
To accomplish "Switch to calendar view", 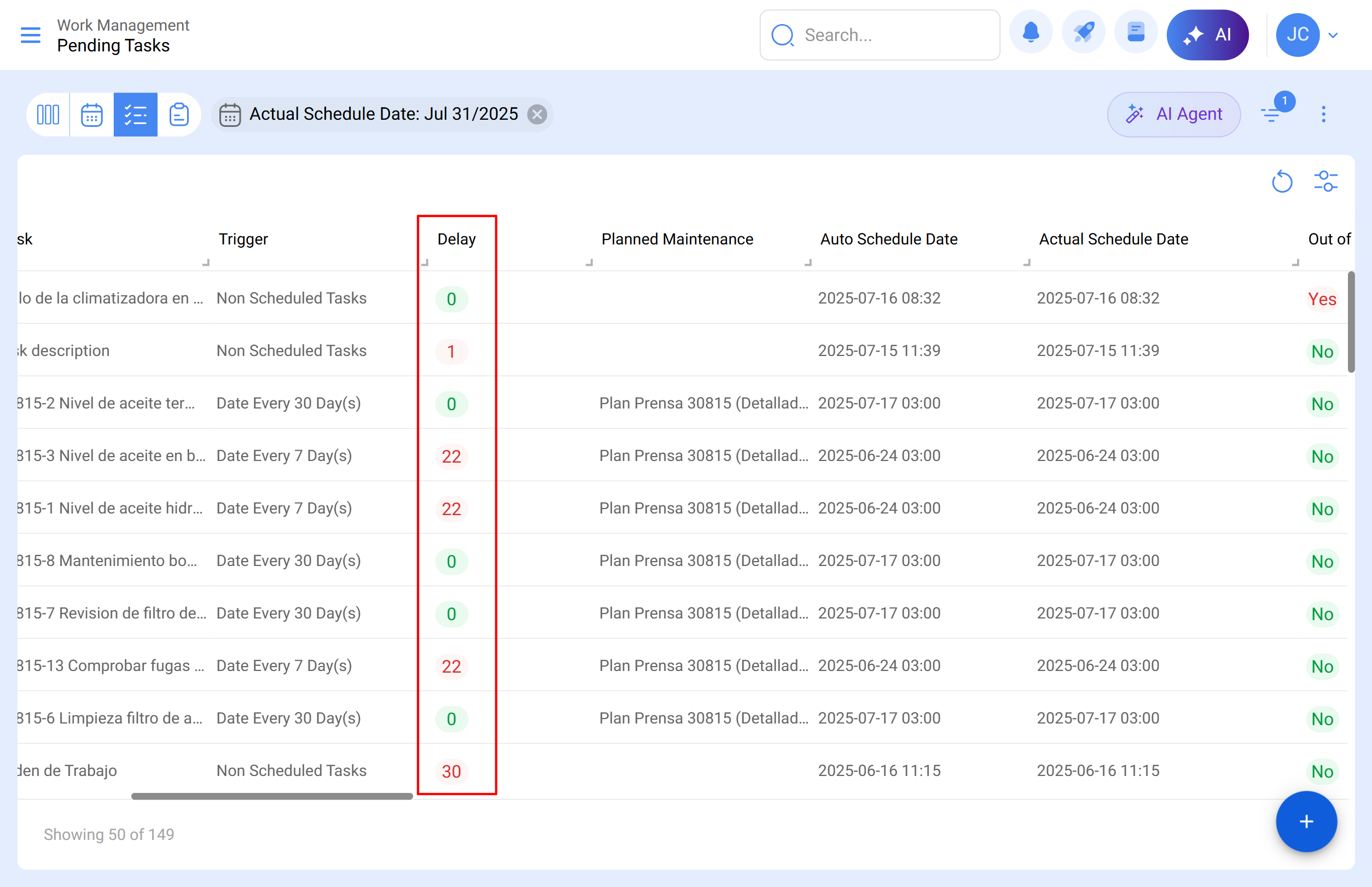I will [x=91, y=115].
